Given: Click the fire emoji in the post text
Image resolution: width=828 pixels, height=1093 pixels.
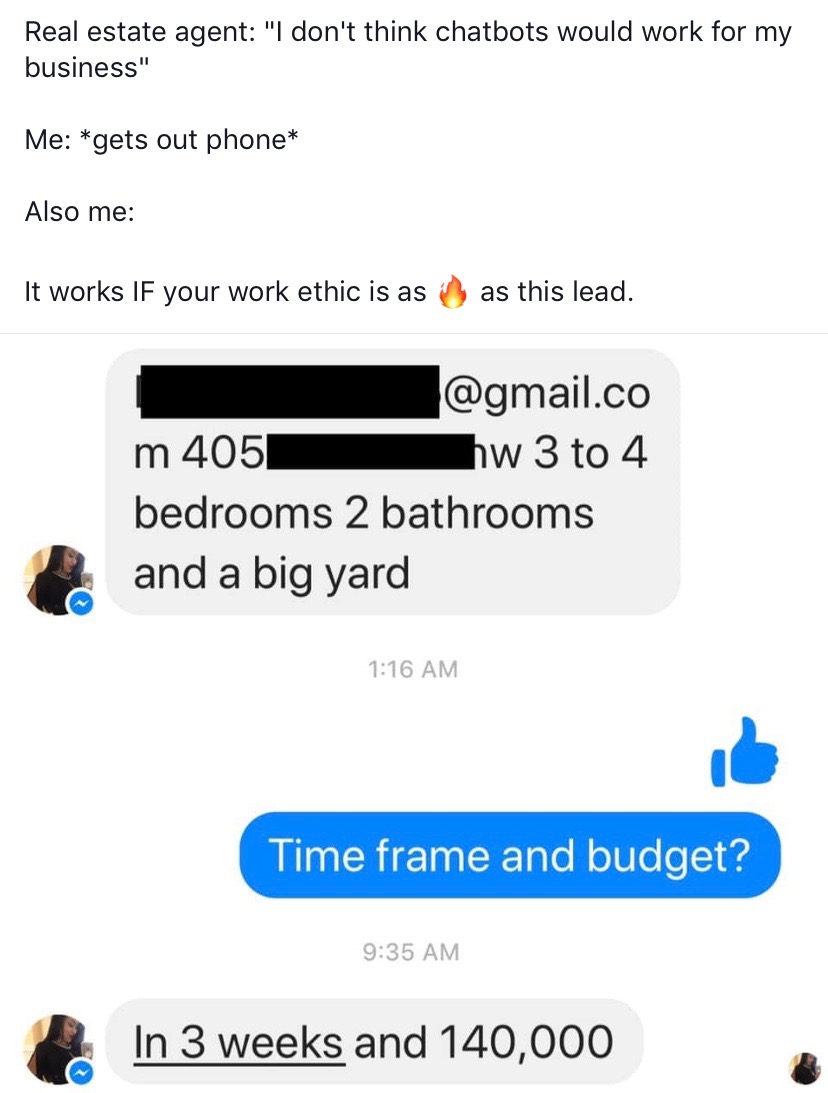Looking at the screenshot, I should pos(452,291).
